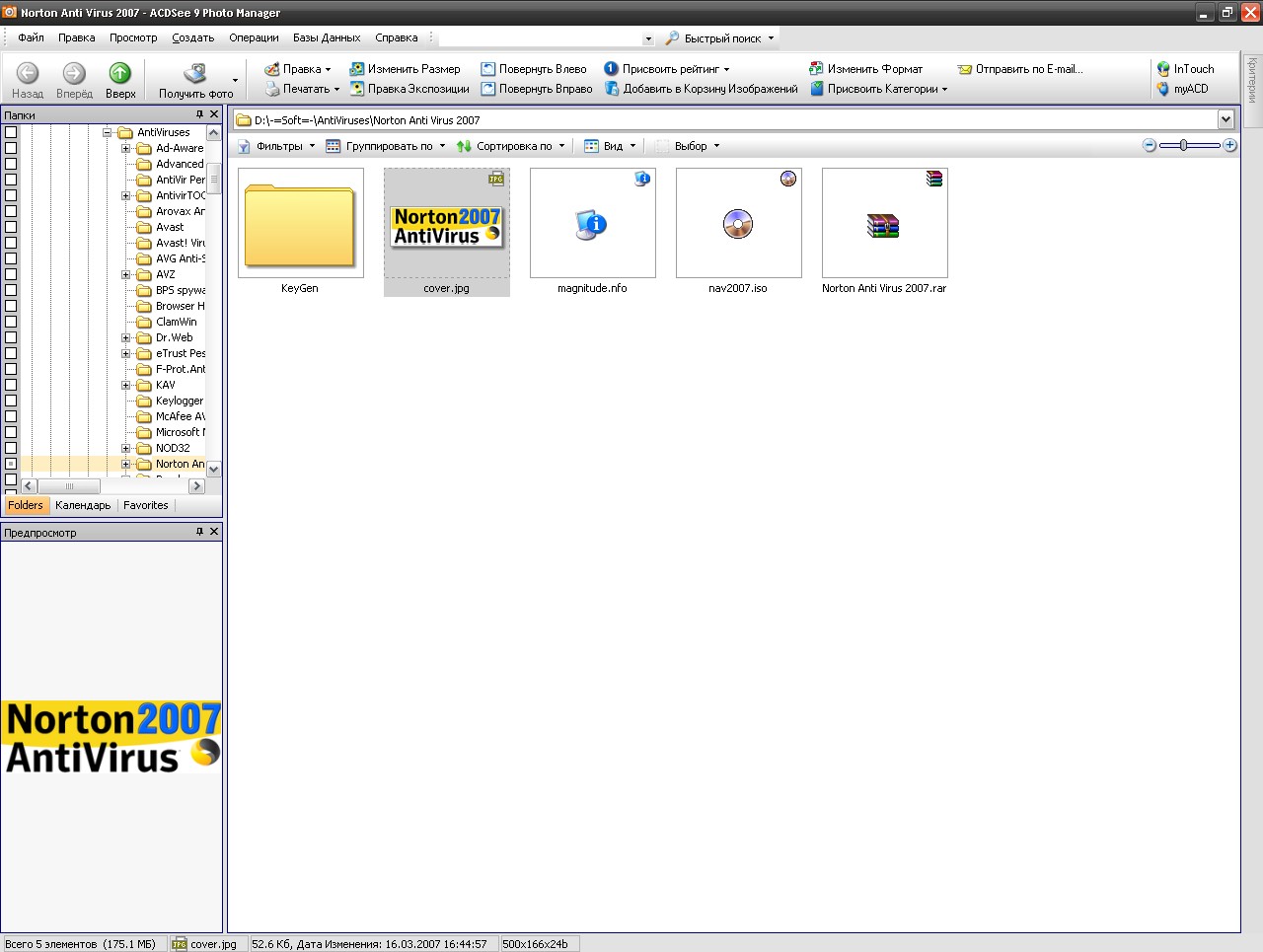Toggle the checkbox beside Norton An row
This screenshot has height=952, width=1263.
pos(11,464)
